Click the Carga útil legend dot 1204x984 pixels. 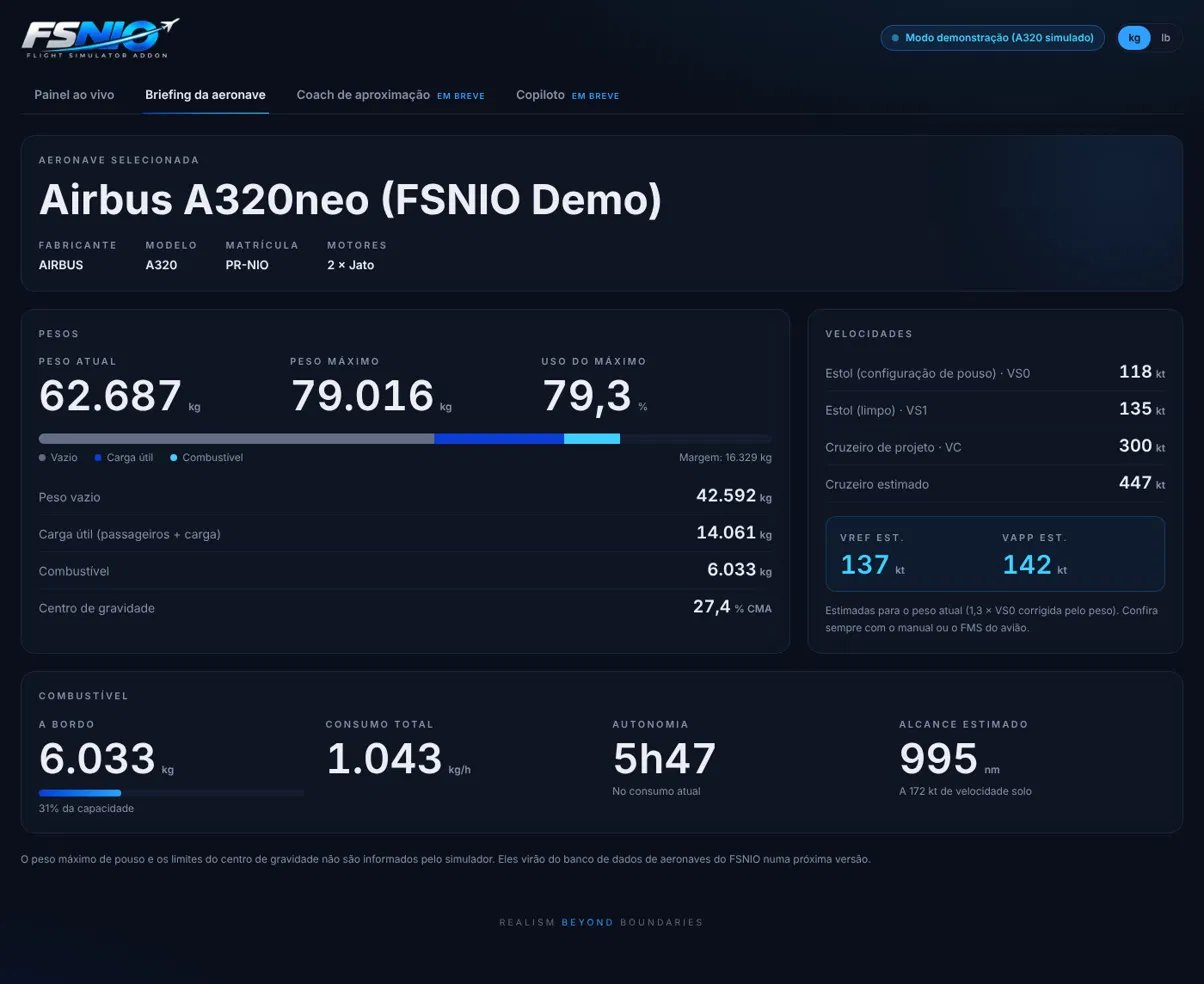click(98, 458)
